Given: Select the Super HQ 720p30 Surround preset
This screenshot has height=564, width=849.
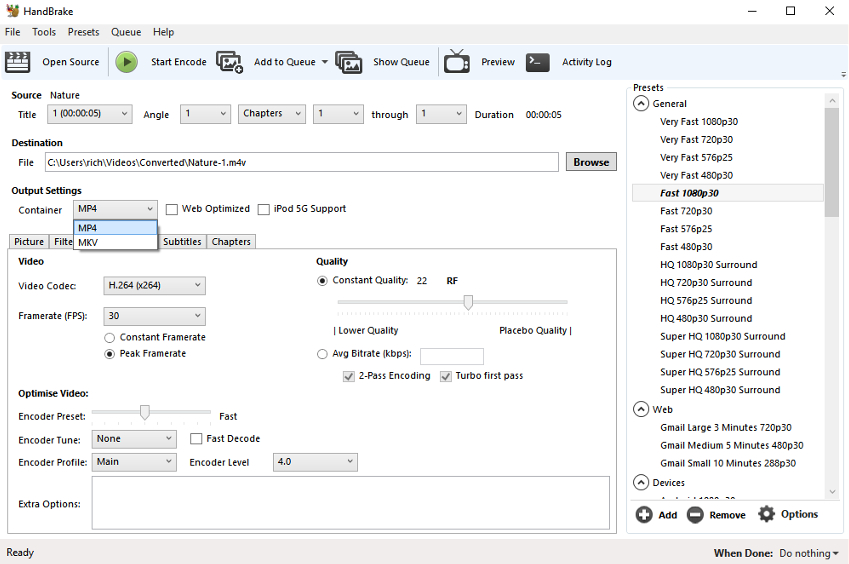Looking at the screenshot, I should (x=720, y=353).
